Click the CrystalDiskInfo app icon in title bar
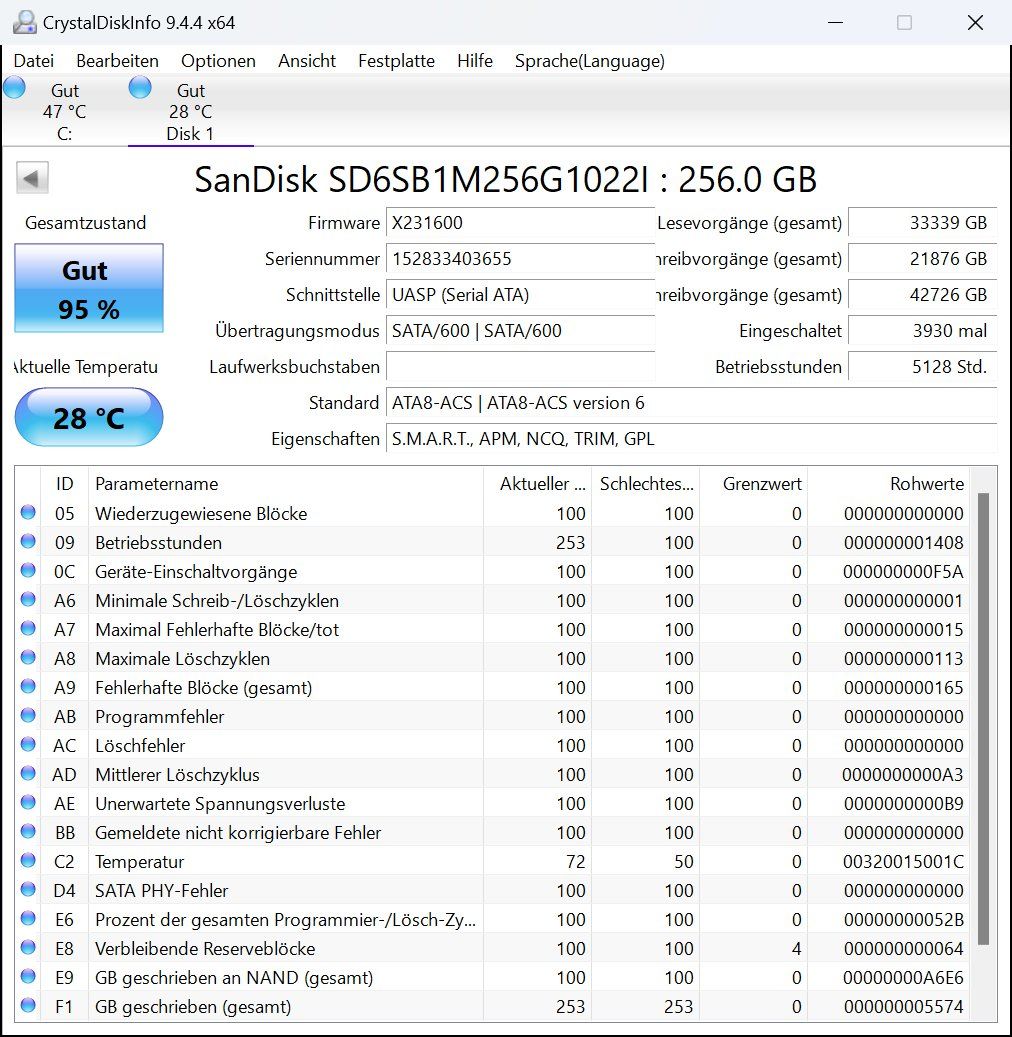1012x1037 pixels. click(x=24, y=22)
